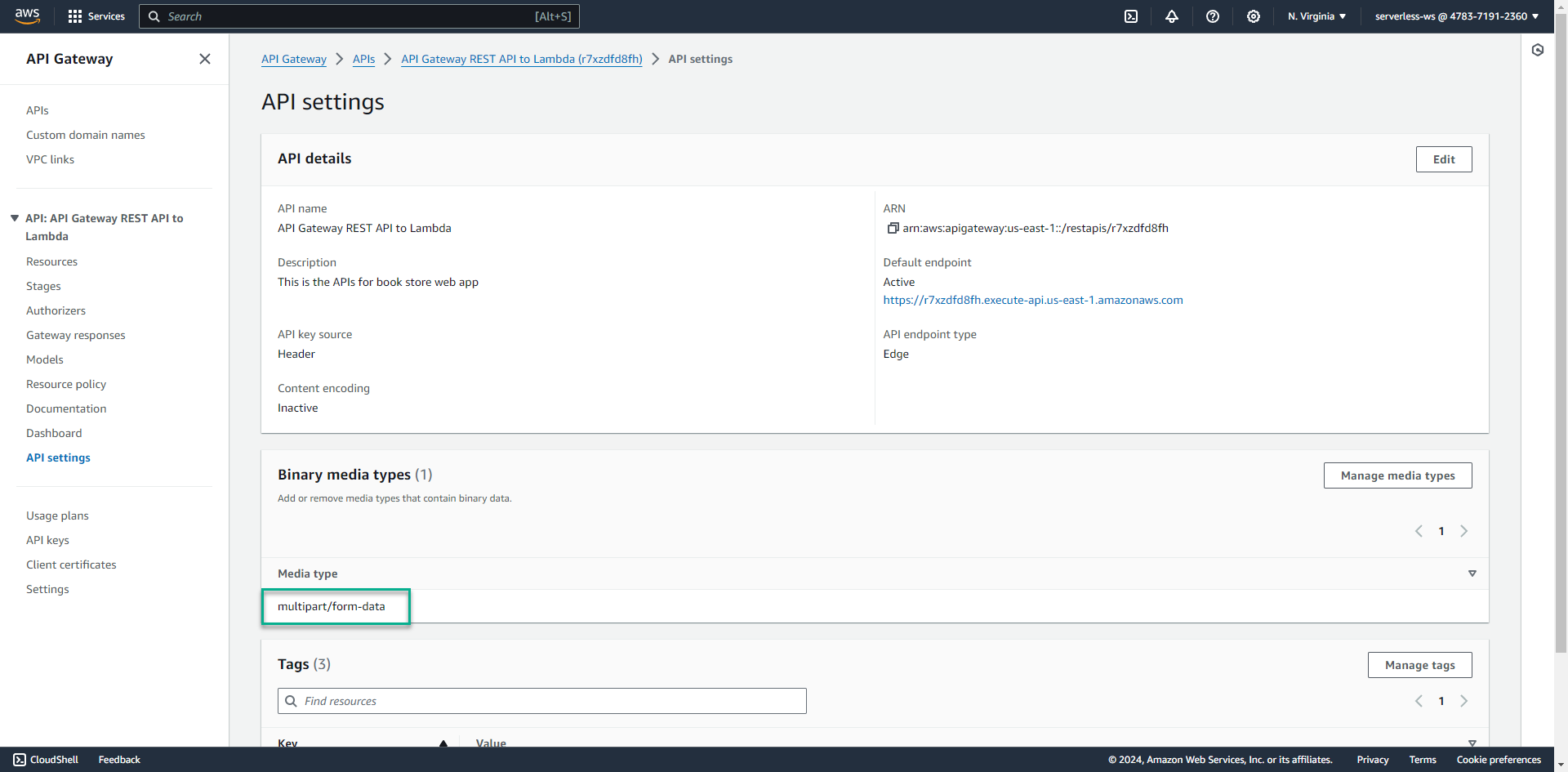This screenshot has width=1568, height=772.
Task: Open the info panel icon at right edge
Action: (x=1538, y=51)
